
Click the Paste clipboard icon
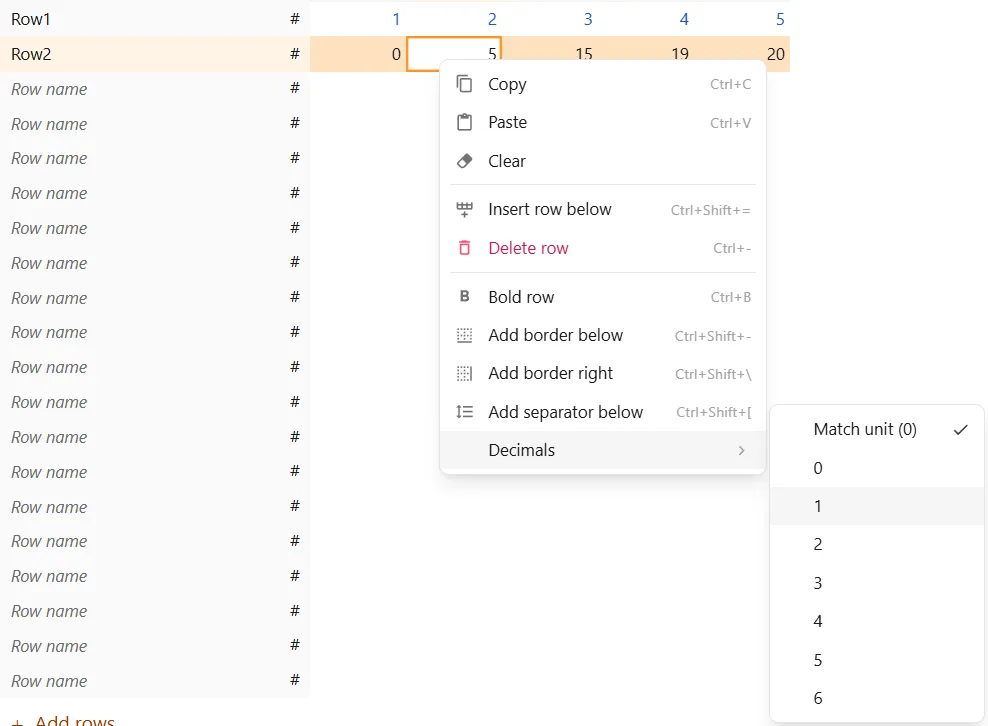pos(464,122)
